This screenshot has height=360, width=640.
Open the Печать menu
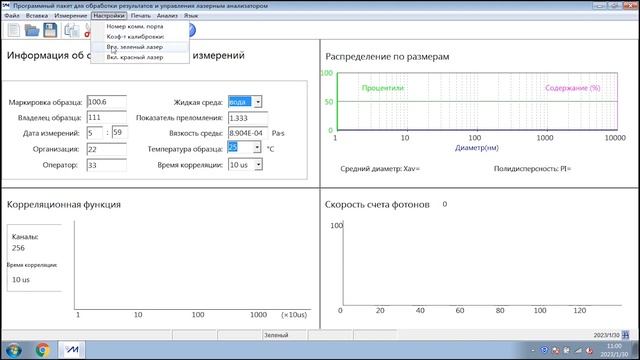(141, 16)
